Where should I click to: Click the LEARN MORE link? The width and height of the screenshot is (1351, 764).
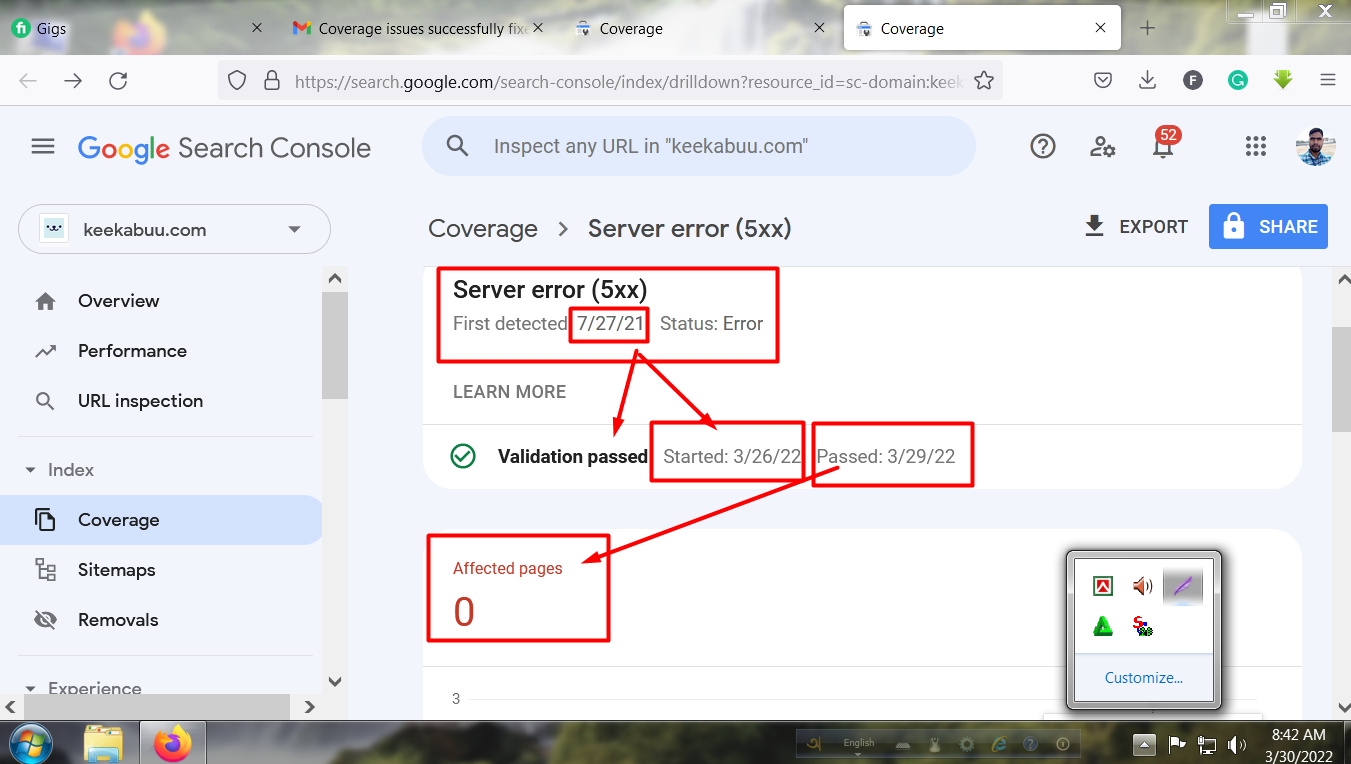(x=509, y=392)
